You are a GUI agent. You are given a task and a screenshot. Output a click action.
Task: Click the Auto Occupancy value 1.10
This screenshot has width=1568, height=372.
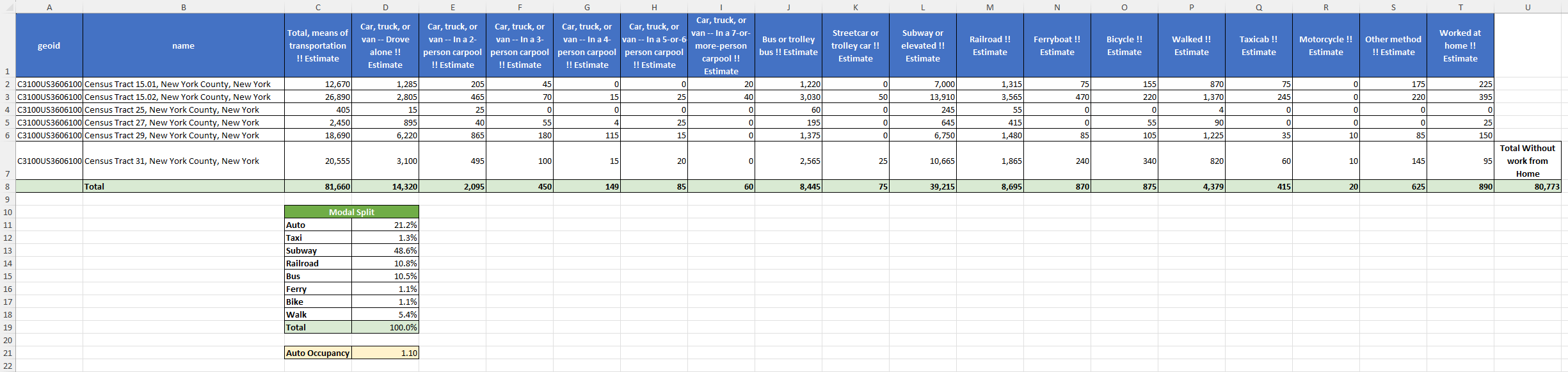pos(385,353)
